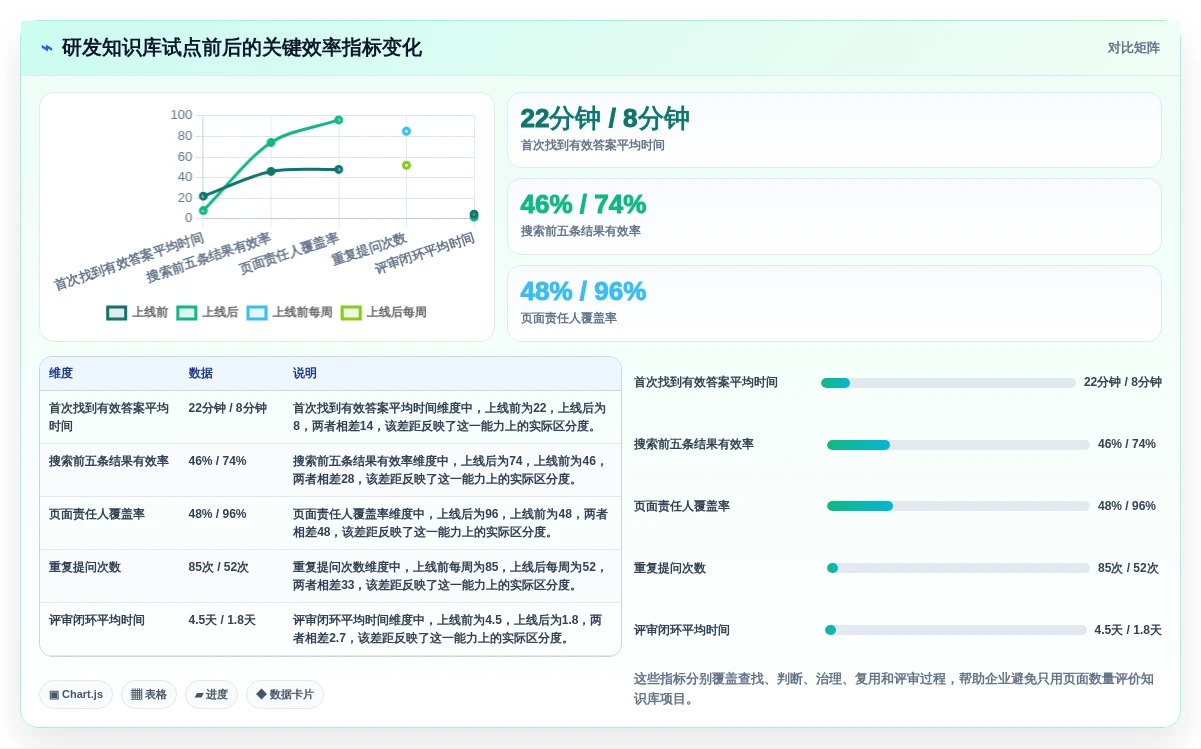
Task: Select the 46% / 74% stat card
Action: point(834,217)
